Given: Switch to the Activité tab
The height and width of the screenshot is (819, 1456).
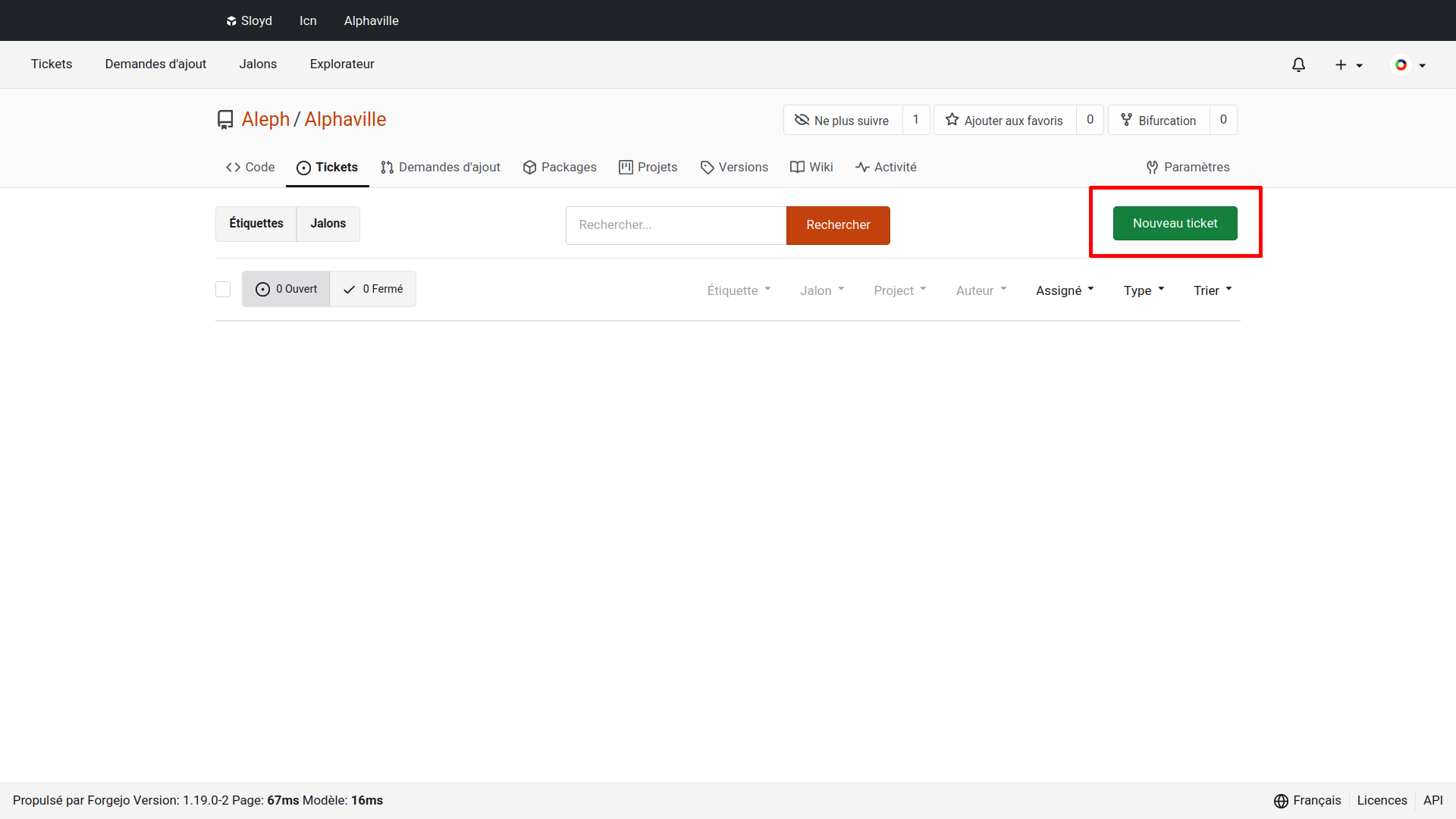Looking at the screenshot, I should pyautogui.click(x=886, y=167).
